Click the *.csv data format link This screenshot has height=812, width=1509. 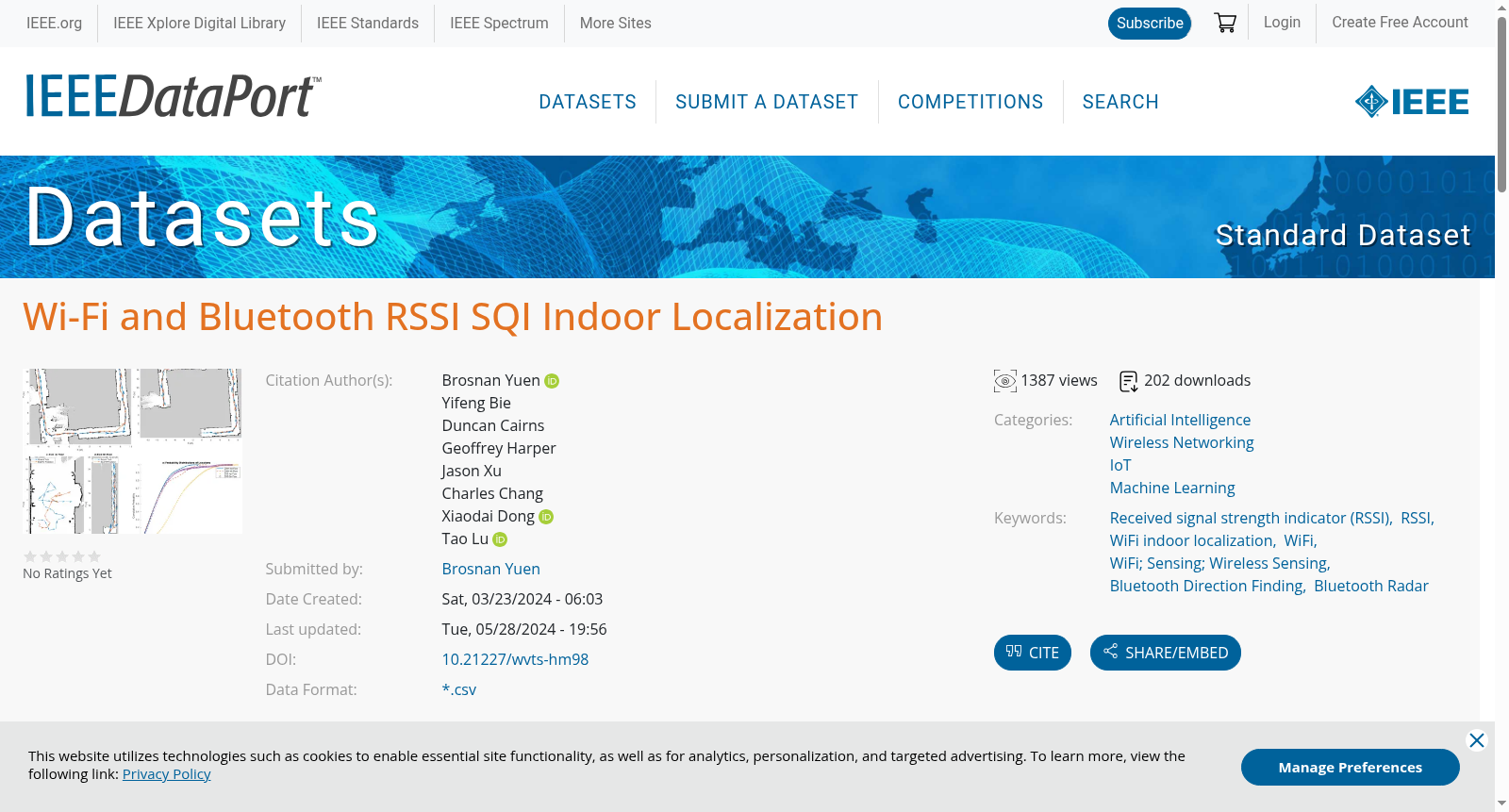tap(459, 690)
